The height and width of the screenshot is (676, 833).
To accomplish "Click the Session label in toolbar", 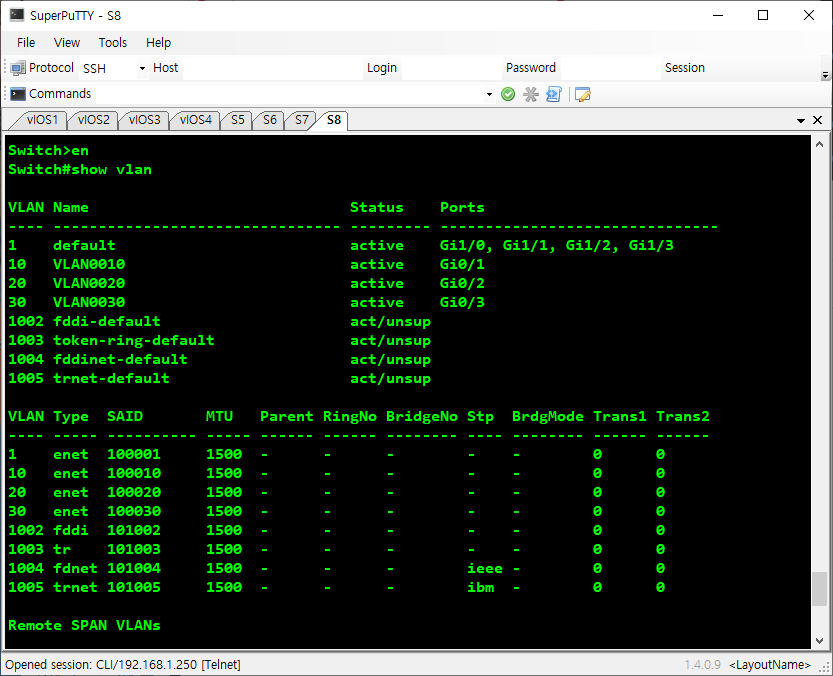I will 685,68.
